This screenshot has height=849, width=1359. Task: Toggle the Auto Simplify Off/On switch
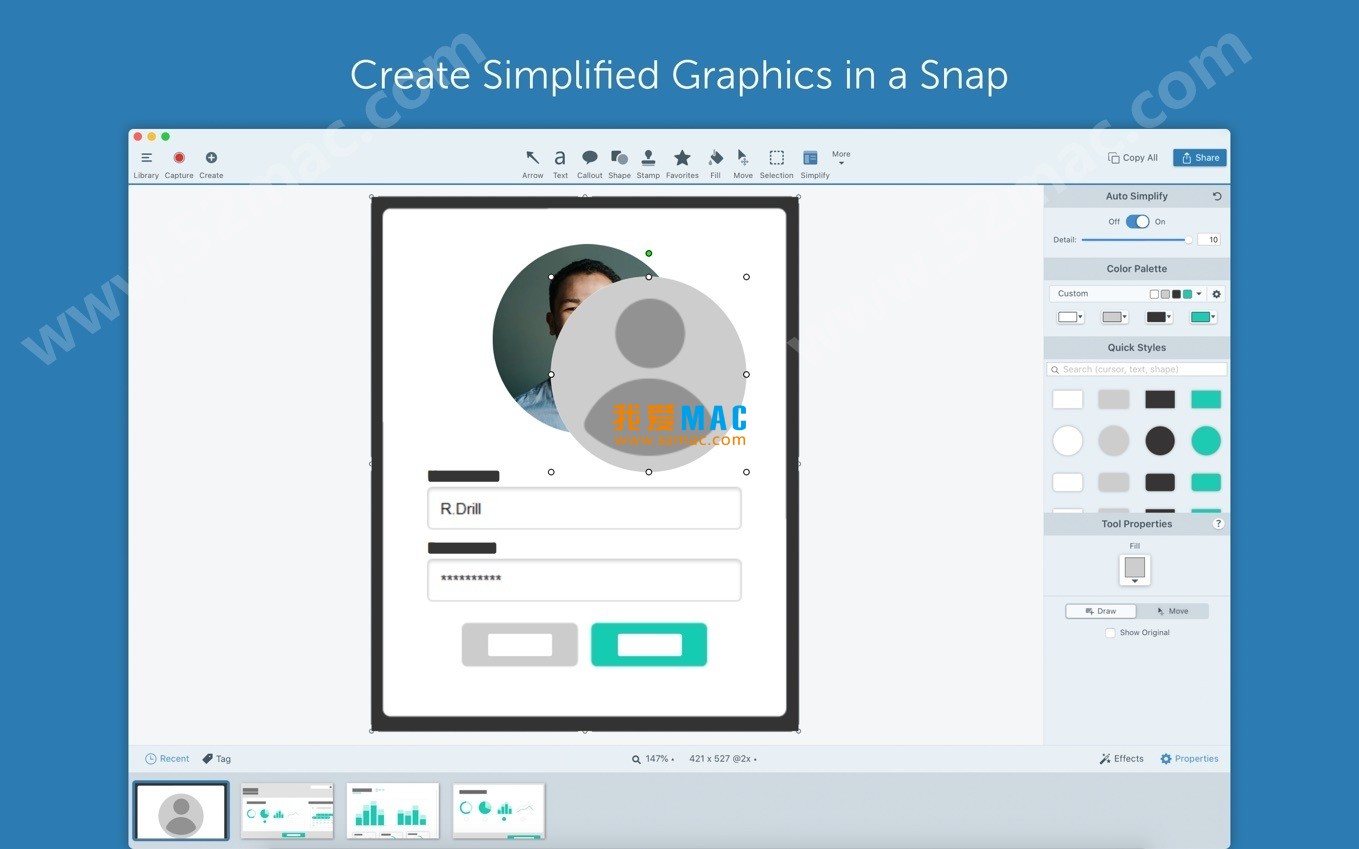pos(1137,222)
